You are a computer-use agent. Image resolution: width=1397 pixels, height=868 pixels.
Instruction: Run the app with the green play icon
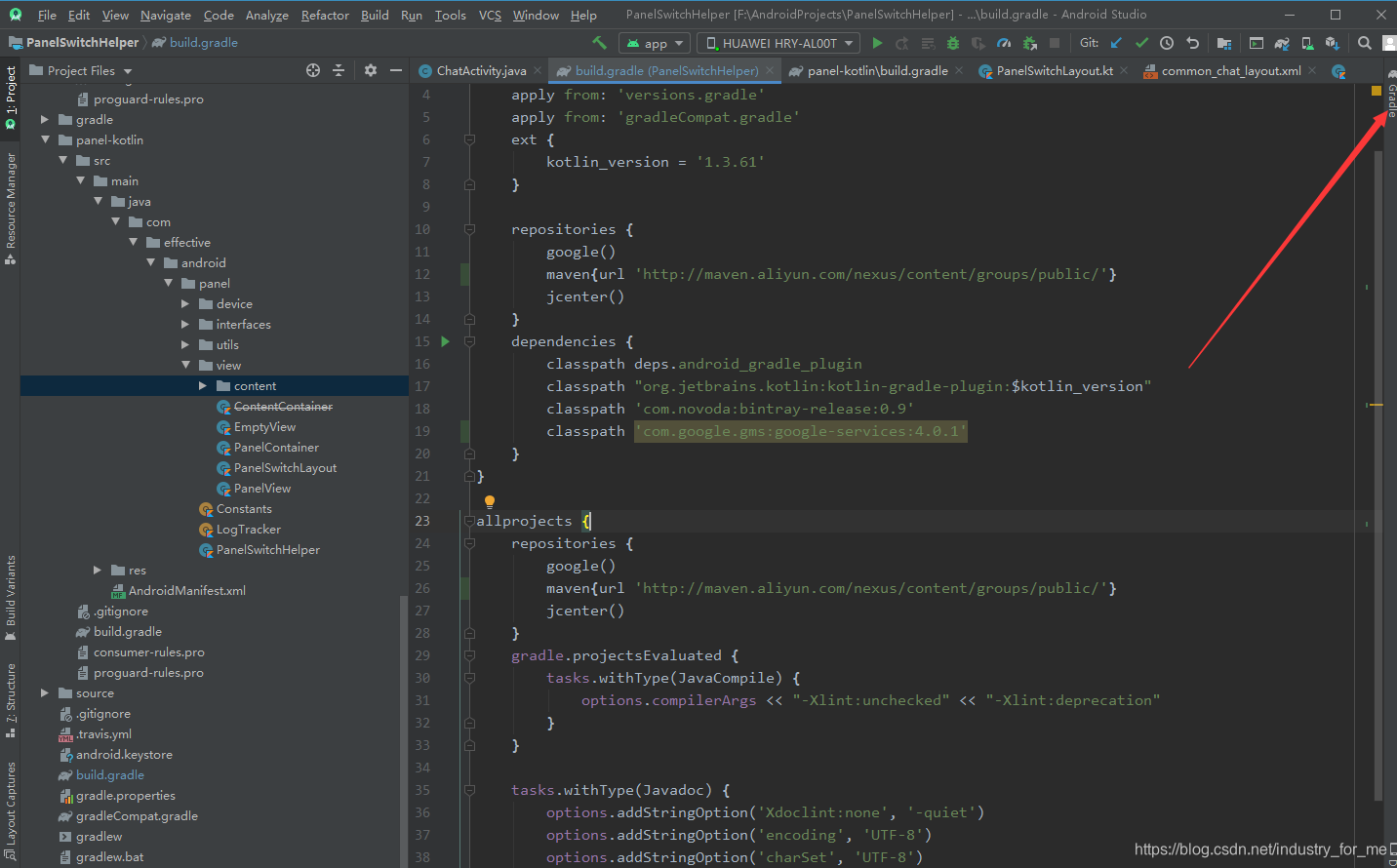877,43
